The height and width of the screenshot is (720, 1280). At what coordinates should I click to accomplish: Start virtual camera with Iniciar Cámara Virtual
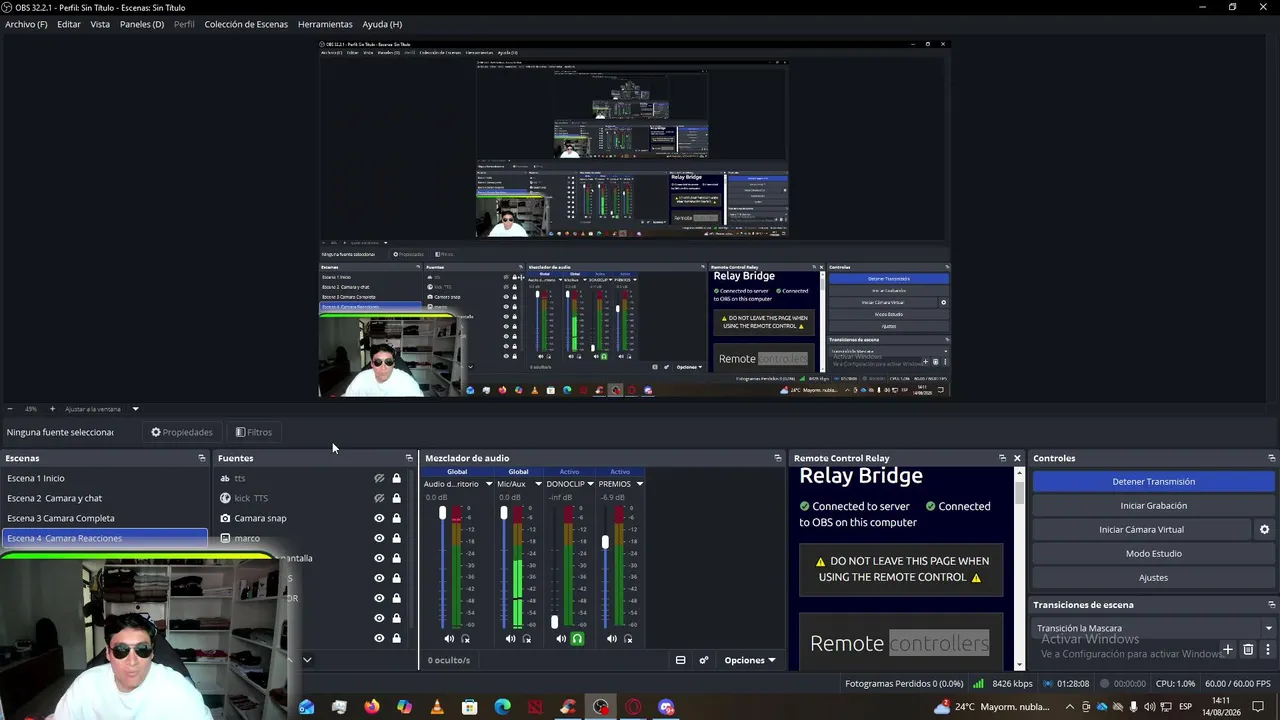point(1141,530)
